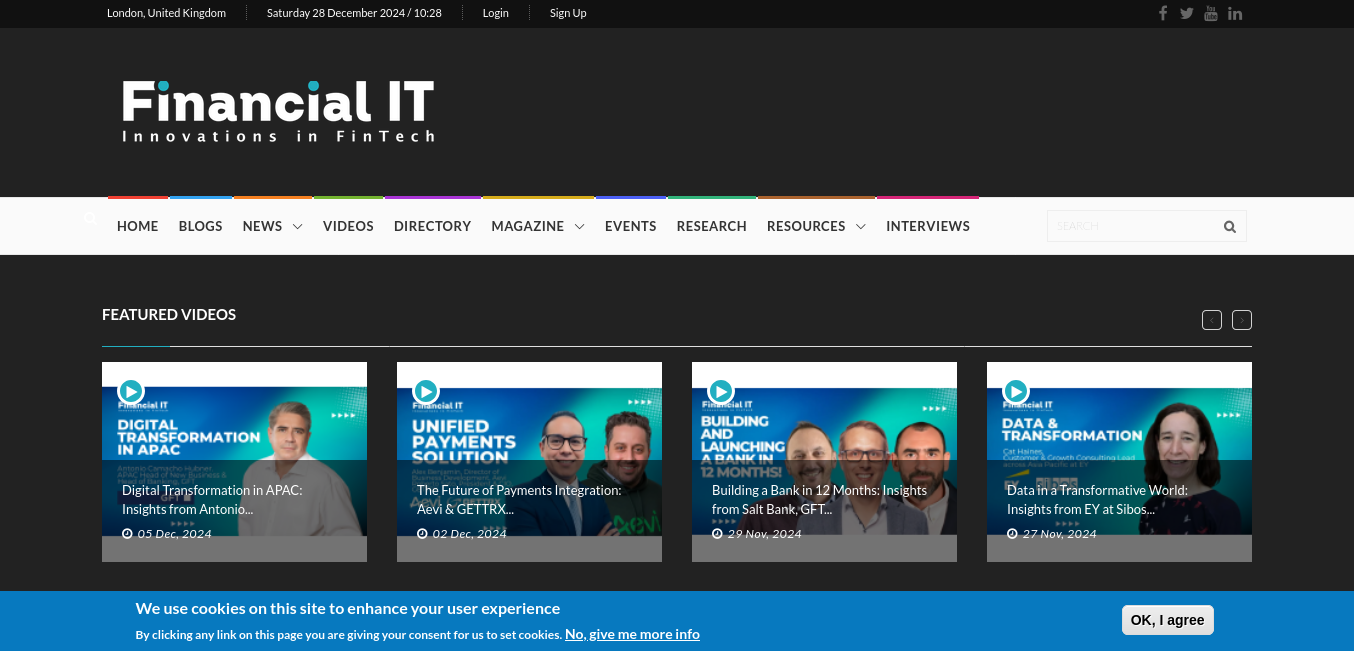Play the Future of Payments Integration video

[426, 391]
